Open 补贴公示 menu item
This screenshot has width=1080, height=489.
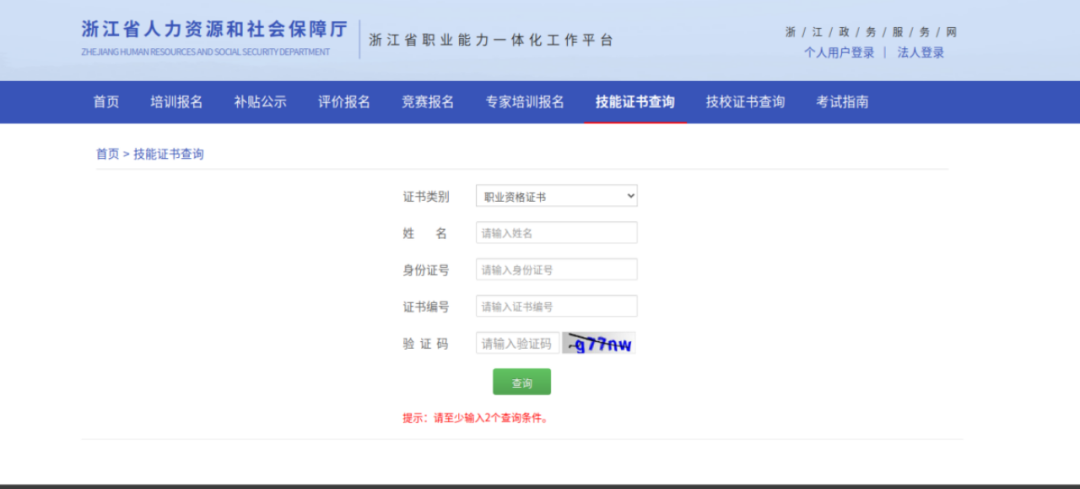click(260, 102)
